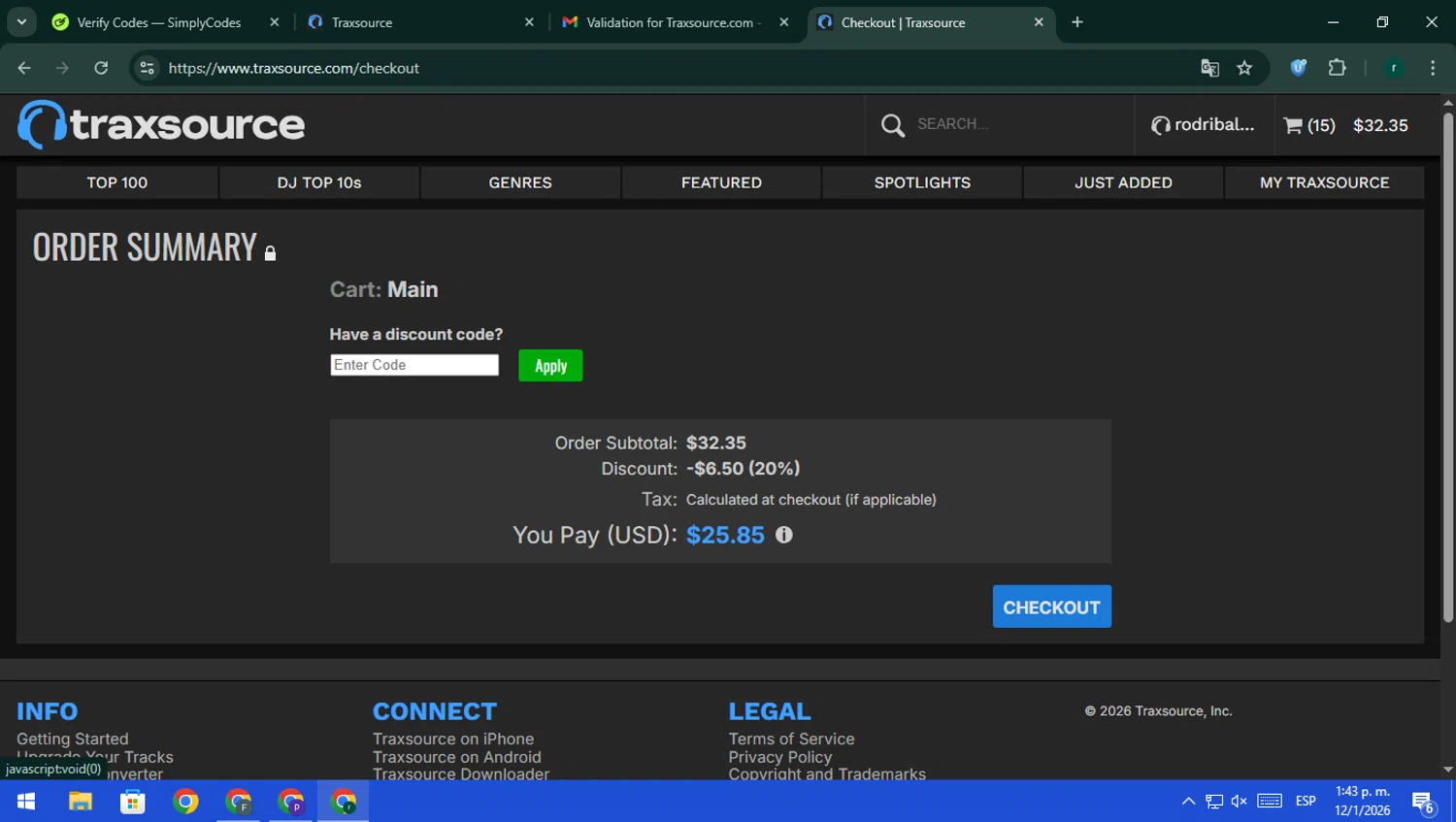Click the SEARCH... input field
The width and height of the screenshot is (1456, 822).
pyautogui.click(x=1019, y=124)
